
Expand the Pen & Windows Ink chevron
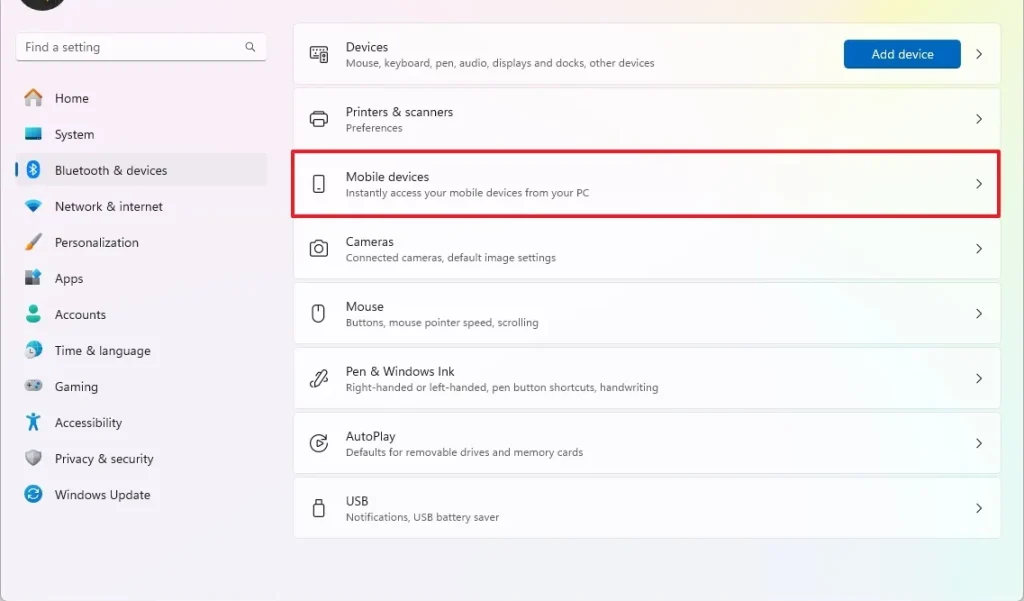[979, 378]
